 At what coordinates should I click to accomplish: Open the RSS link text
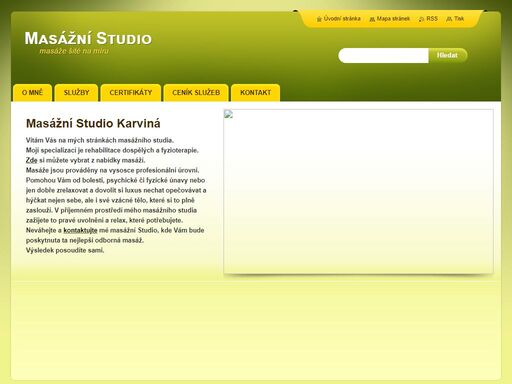coord(432,19)
